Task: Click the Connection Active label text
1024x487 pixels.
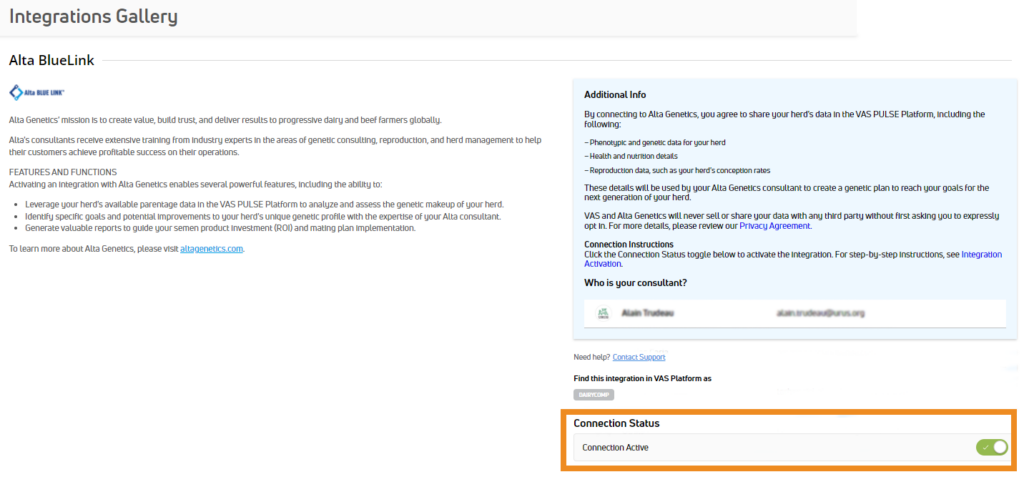Action: 615,448
